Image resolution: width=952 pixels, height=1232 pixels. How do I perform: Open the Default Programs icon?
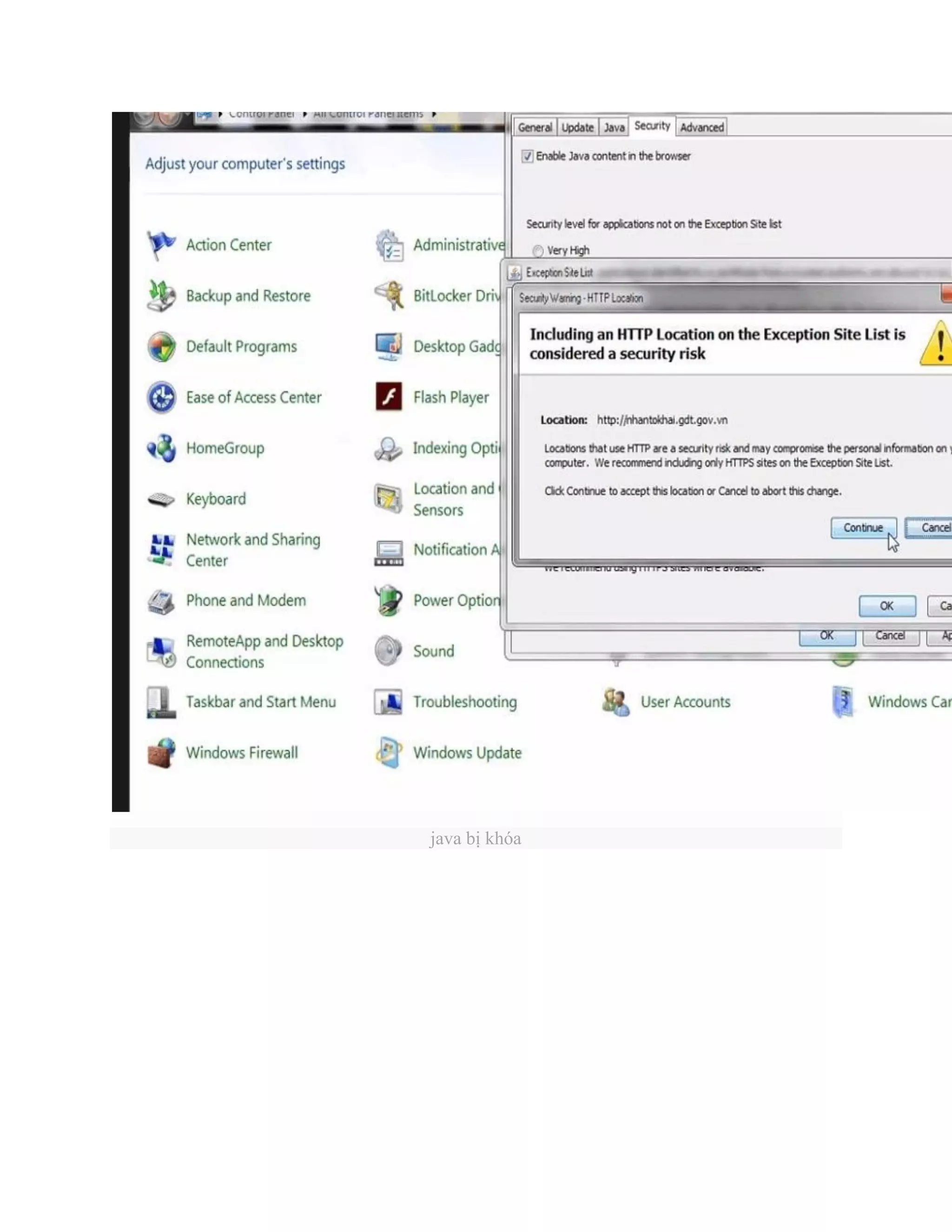click(161, 346)
